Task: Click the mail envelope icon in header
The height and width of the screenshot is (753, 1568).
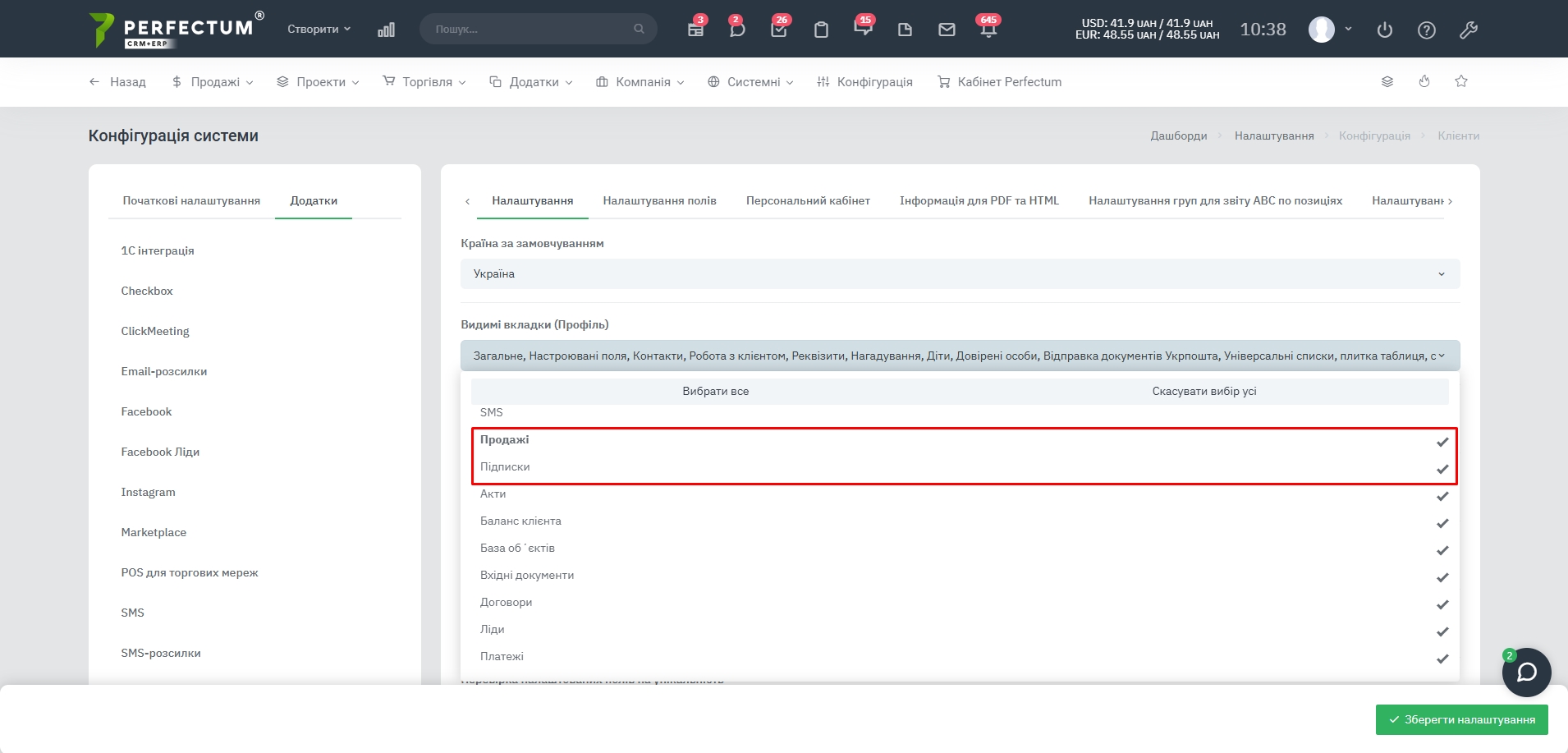Action: coord(947,30)
